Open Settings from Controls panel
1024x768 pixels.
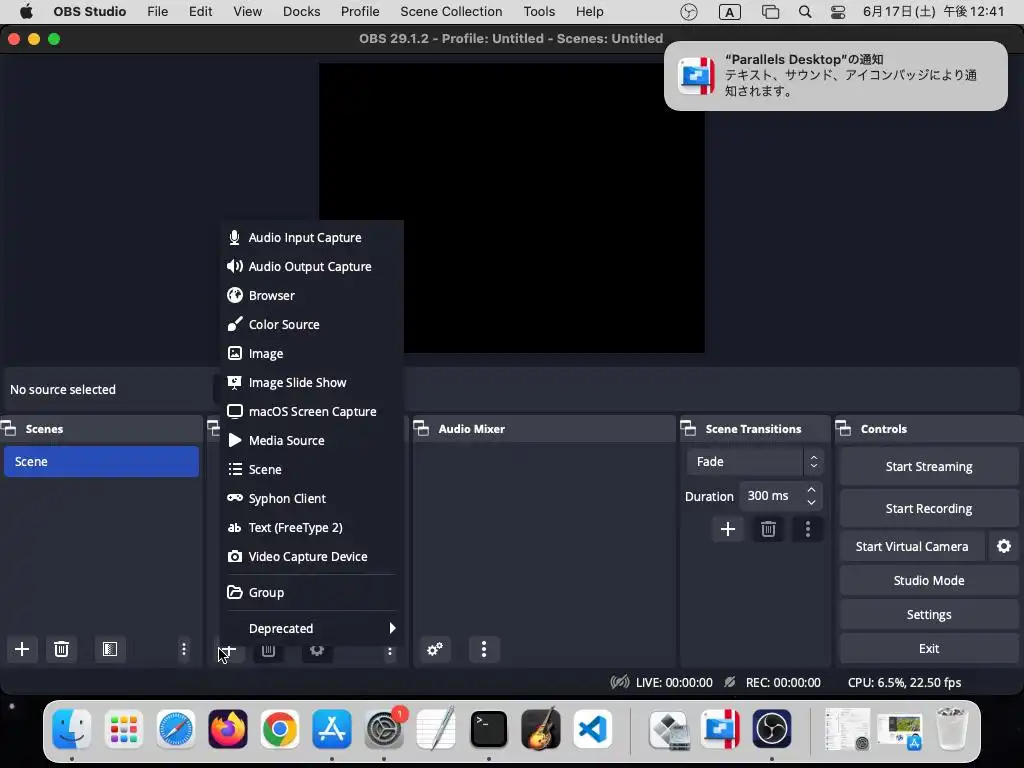coord(929,614)
